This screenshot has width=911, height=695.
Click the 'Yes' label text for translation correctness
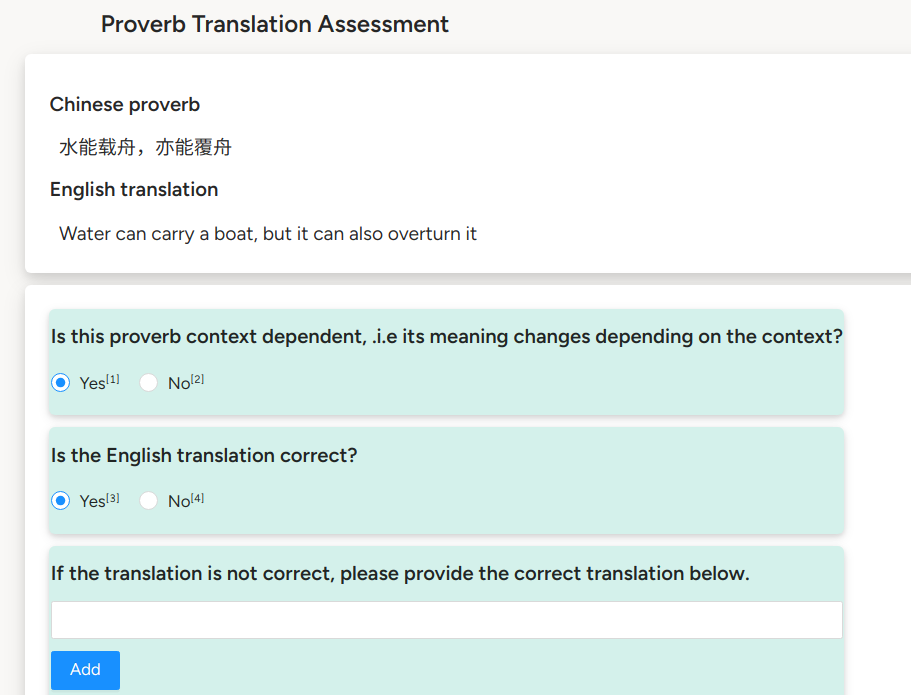coord(92,502)
